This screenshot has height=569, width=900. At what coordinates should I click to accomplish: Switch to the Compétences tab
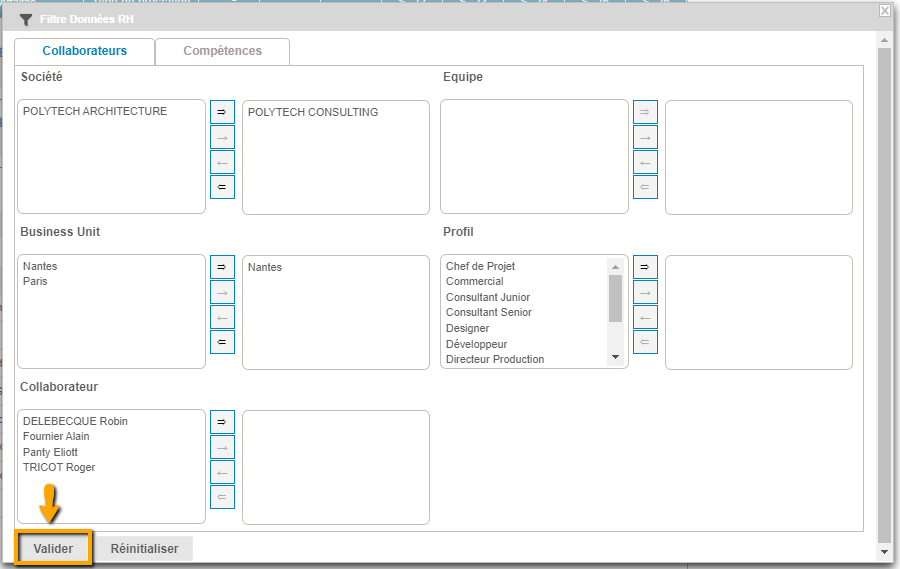tap(222, 51)
